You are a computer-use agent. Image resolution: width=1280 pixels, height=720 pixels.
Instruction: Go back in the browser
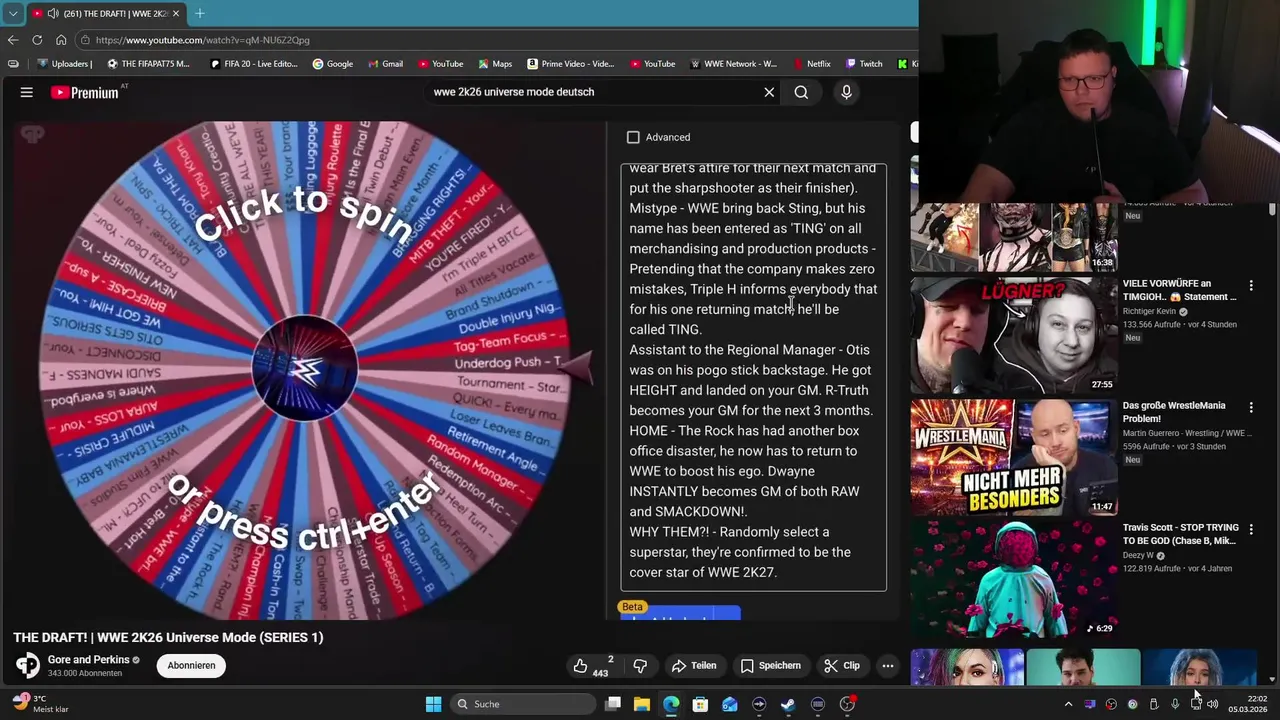pyautogui.click(x=13, y=40)
